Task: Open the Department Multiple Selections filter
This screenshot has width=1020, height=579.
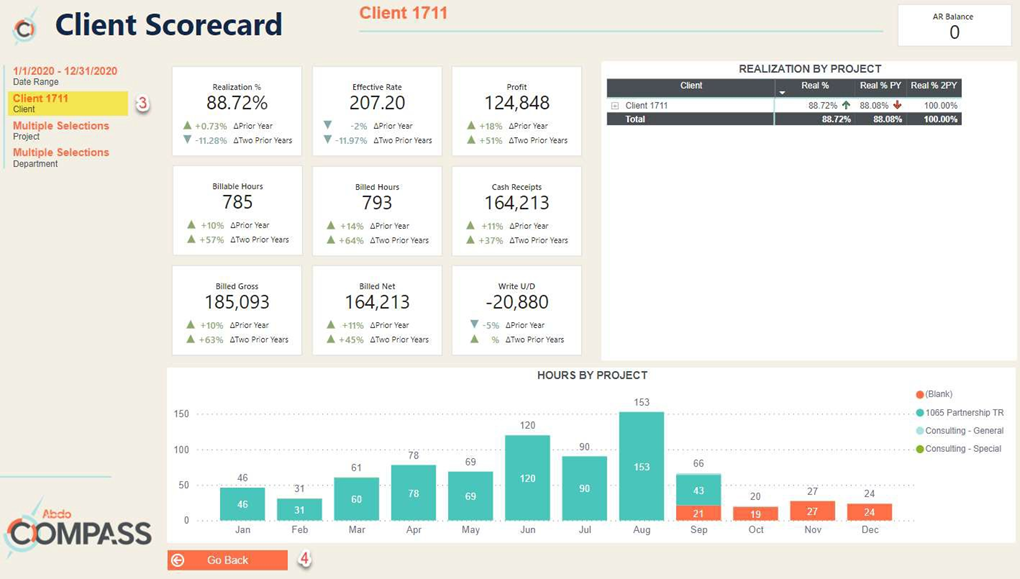Action: click(61, 153)
